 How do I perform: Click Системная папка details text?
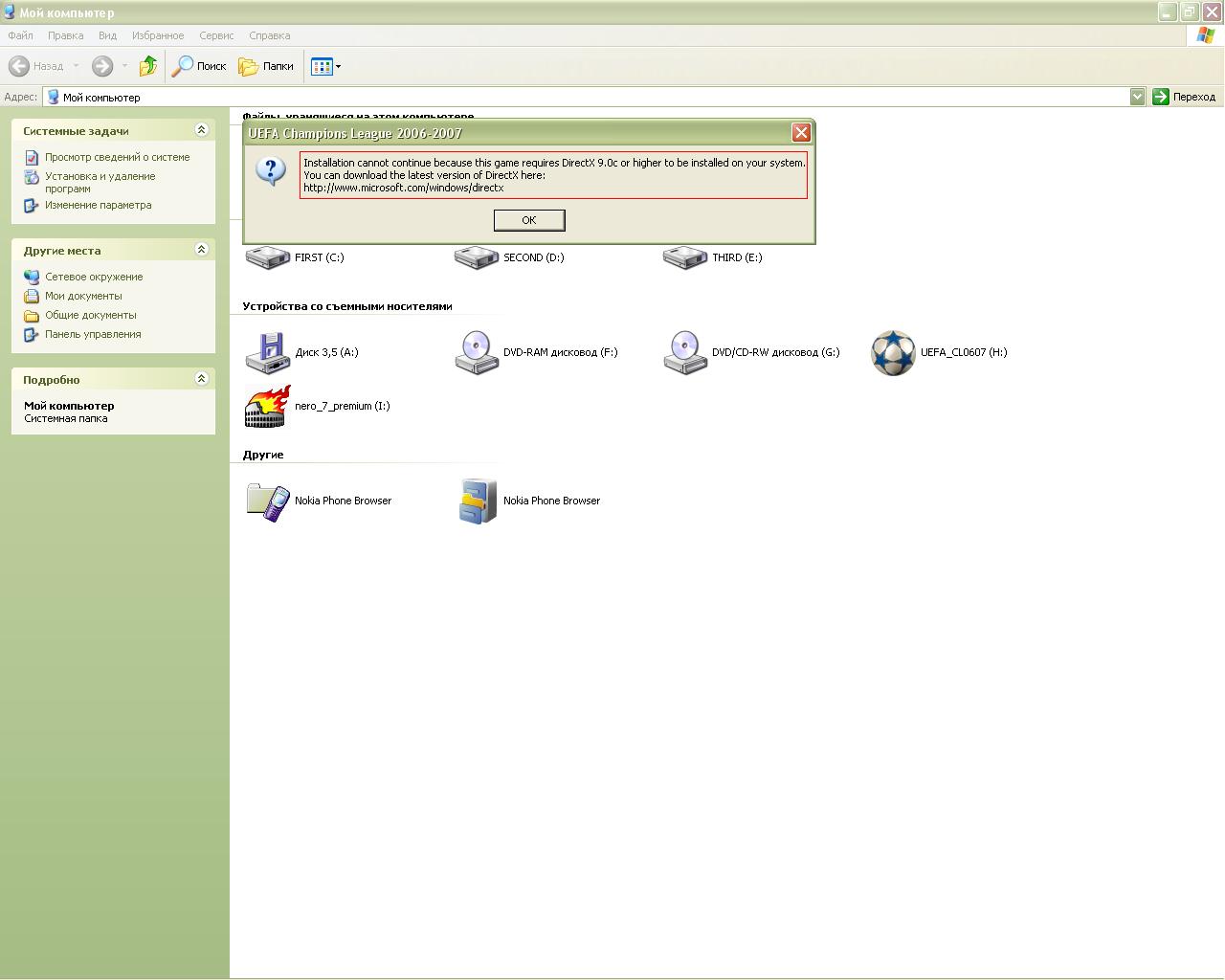pos(66,418)
